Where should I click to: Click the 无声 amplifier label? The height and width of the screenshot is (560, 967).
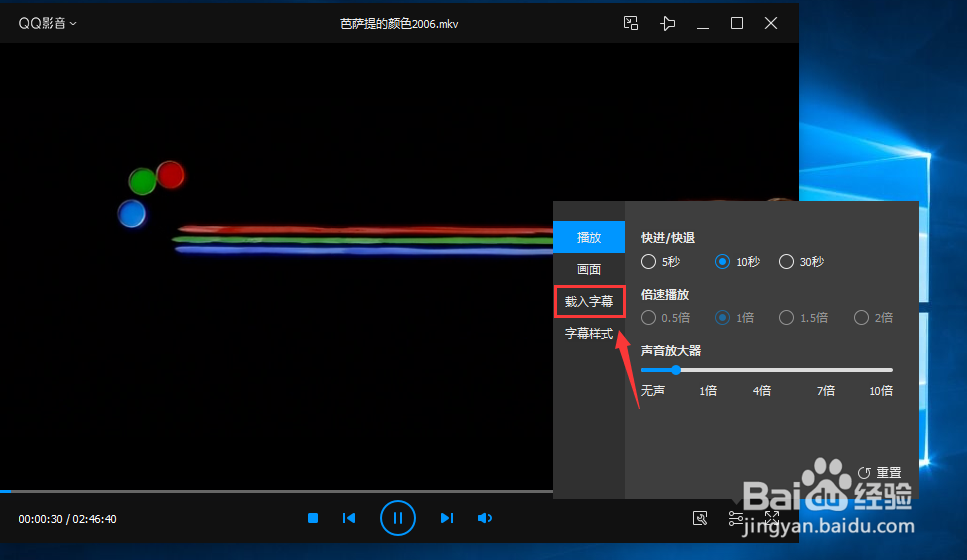pos(652,390)
